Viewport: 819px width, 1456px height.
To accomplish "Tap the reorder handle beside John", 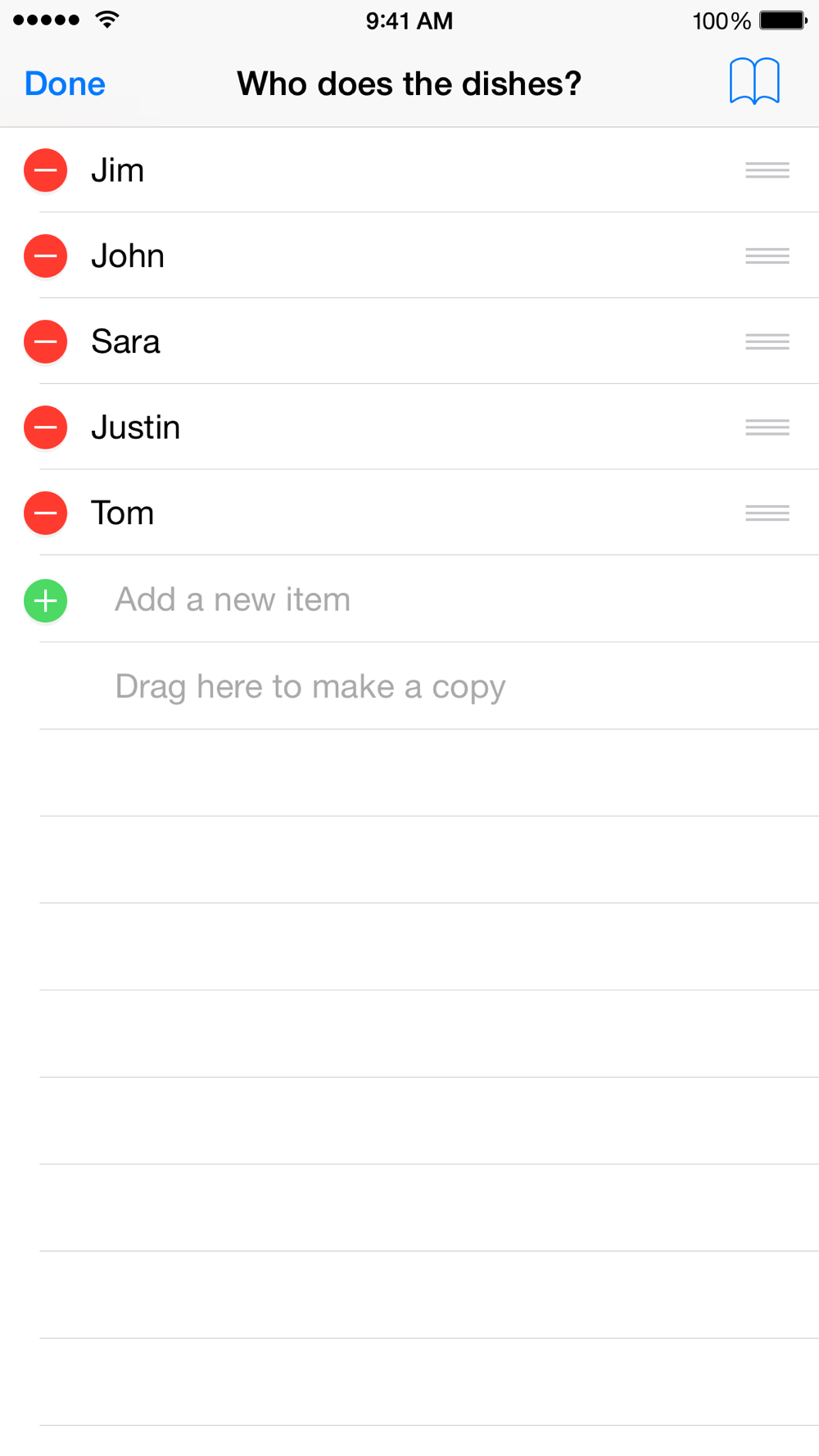I will click(x=767, y=255).
